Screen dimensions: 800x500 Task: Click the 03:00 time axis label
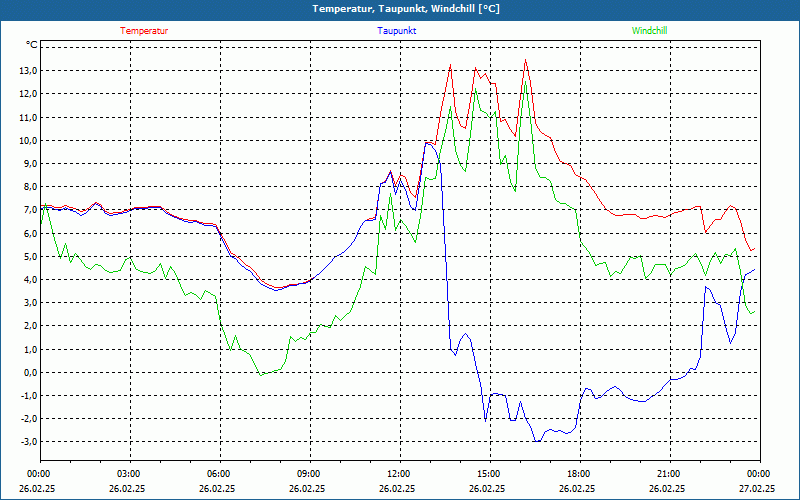tap(130, 473)
